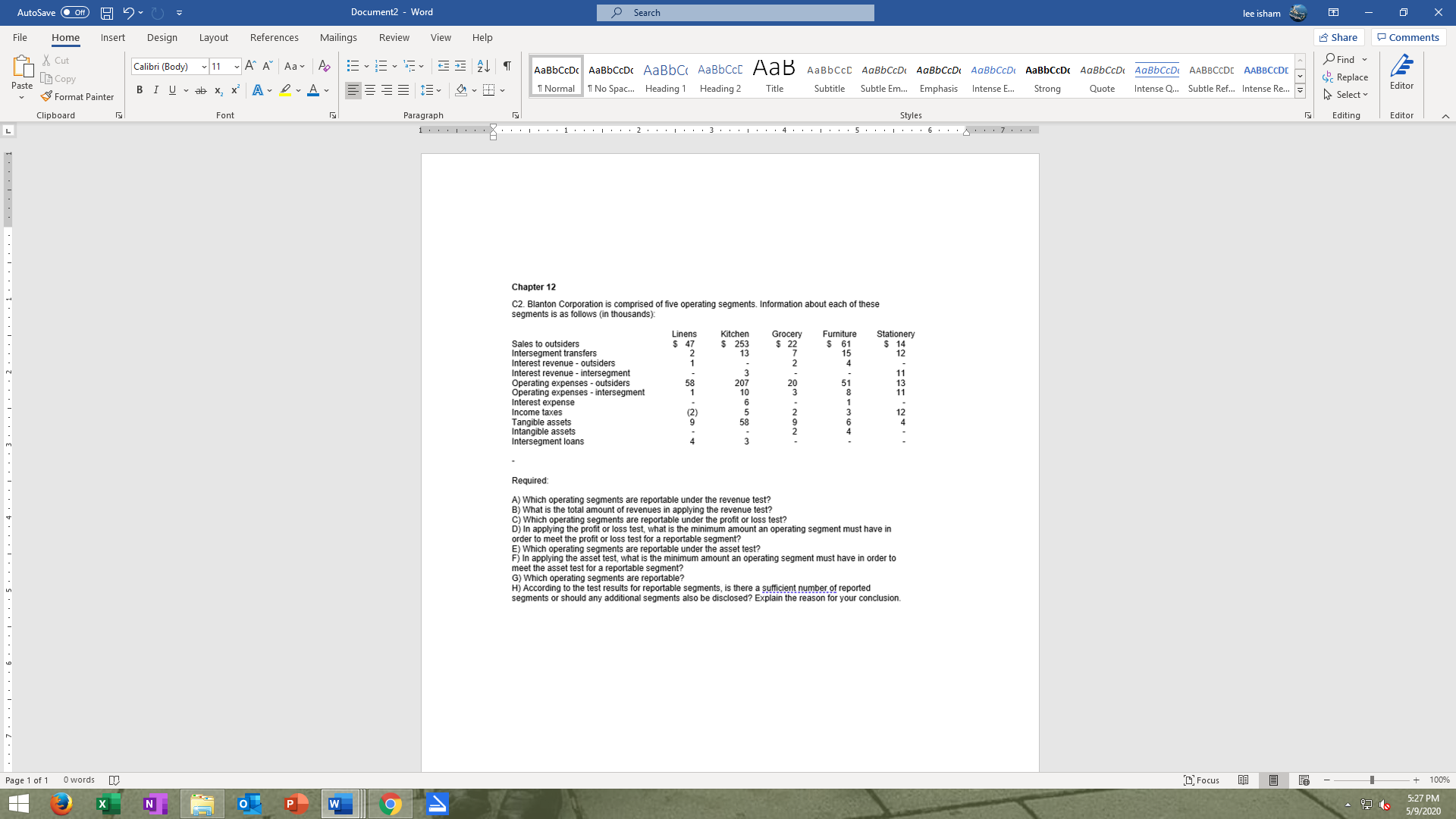Click the Format Painter brush icon
The image size is (1456, 819).
(x=47, y=96)
